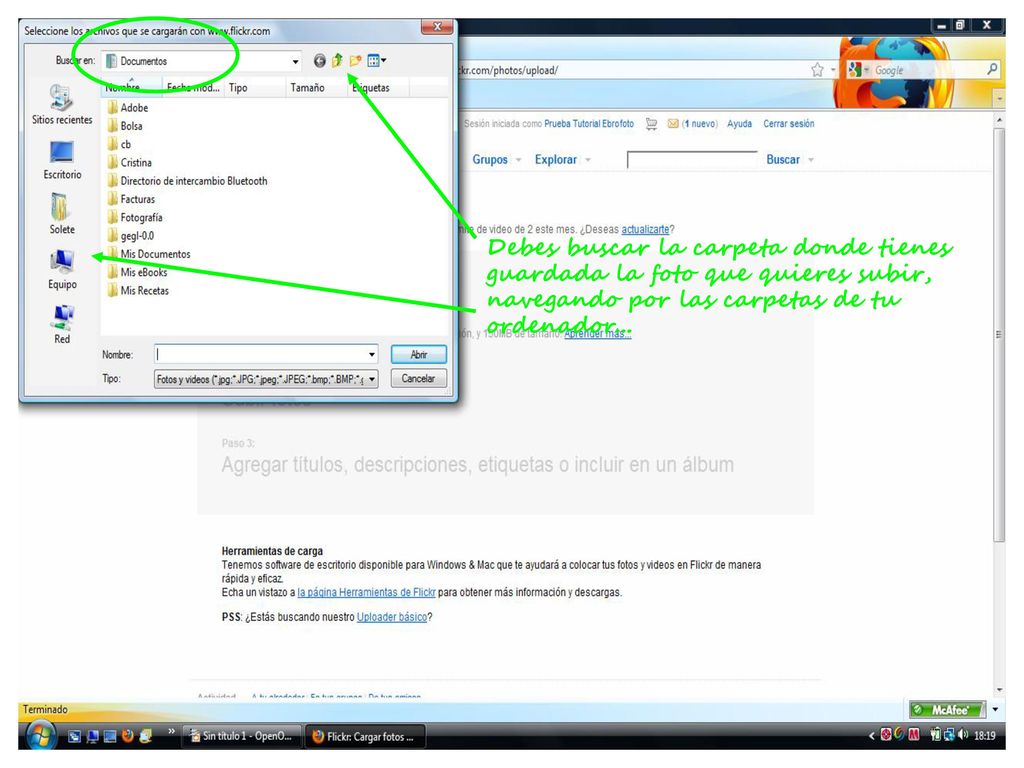This screenshot has width=1024, height=768.
Task: Click the search magnifier icon in Firefox
Action: click(992, 69)
